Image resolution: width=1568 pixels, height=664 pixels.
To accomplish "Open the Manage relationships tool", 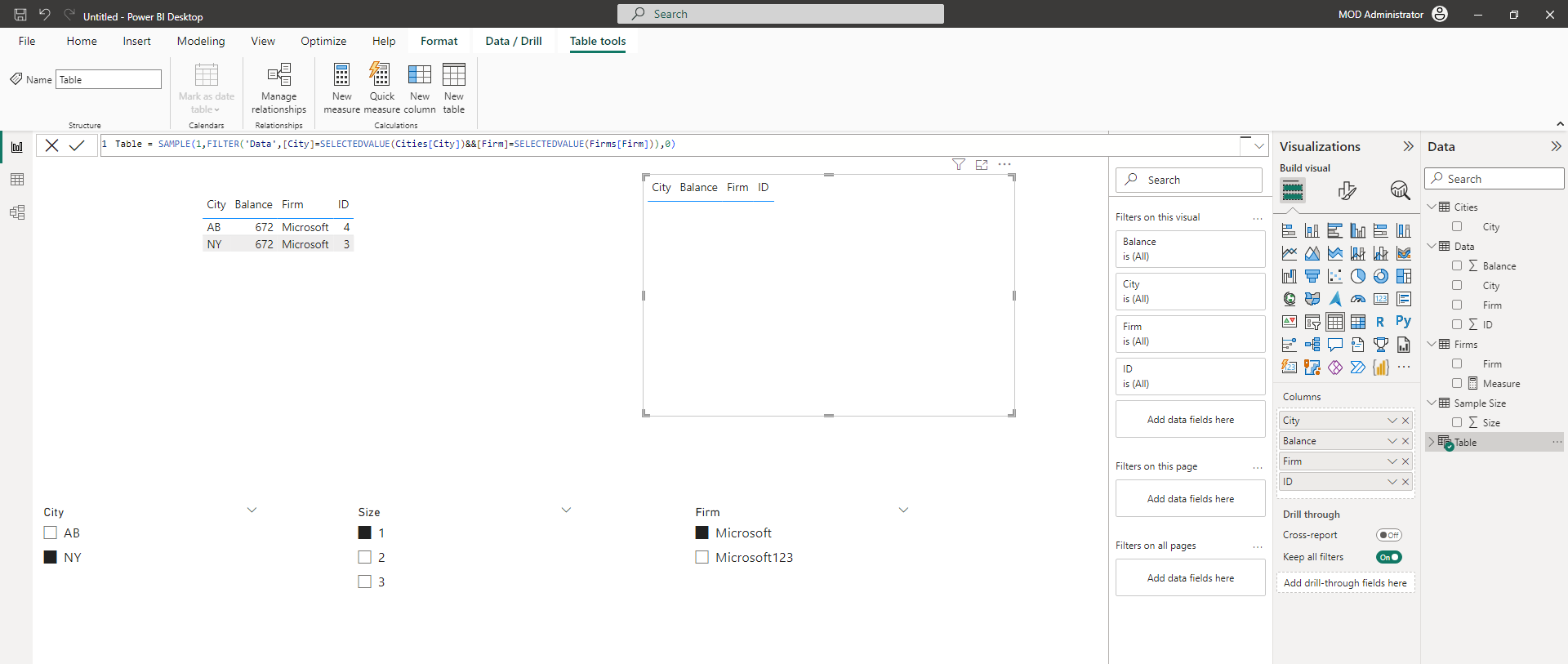I will 279,89.
